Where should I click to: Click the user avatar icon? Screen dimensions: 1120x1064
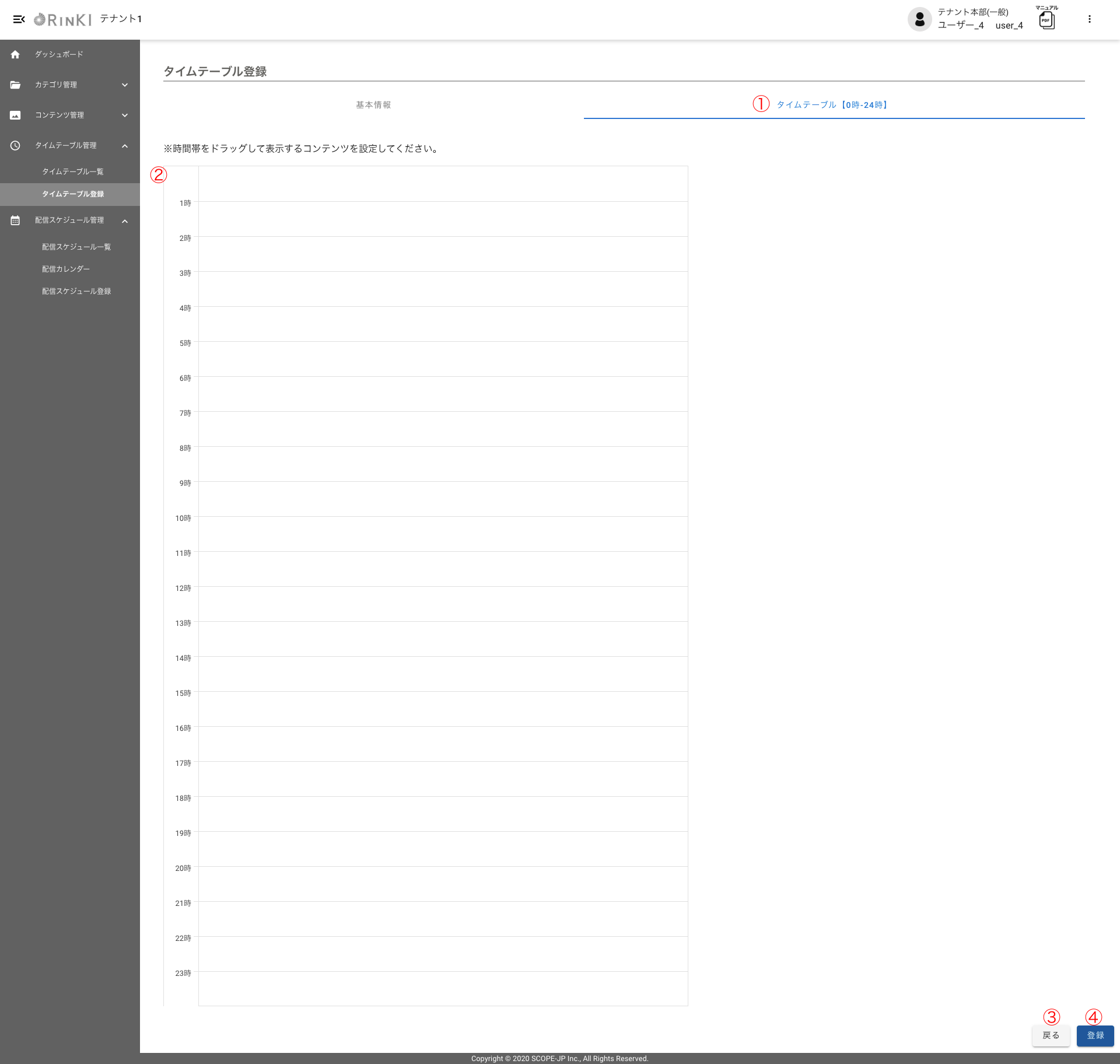(x=919, y=19)
